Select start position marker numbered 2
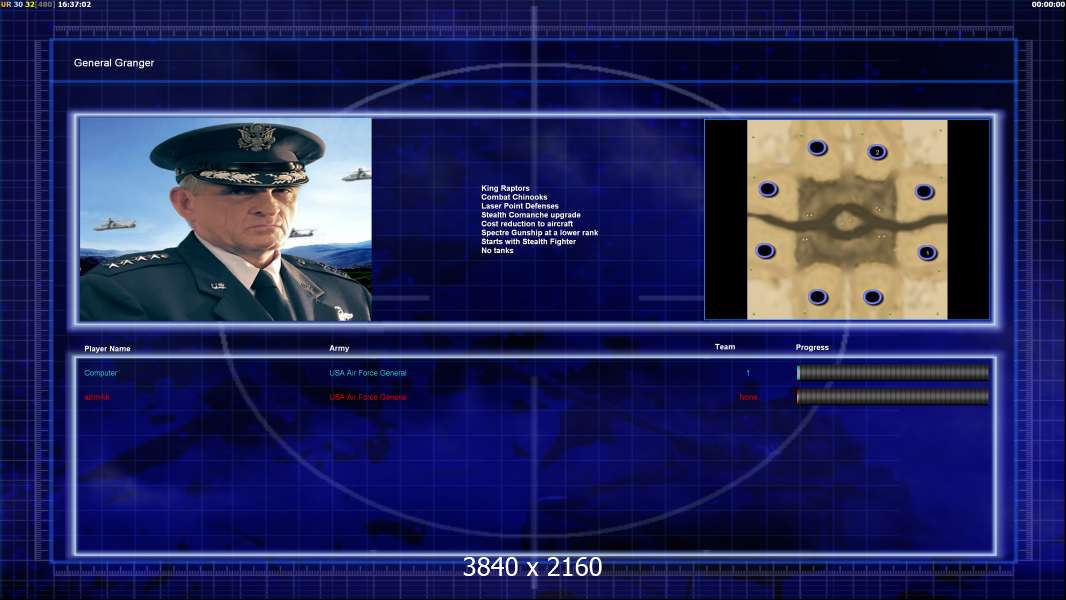Image resolution: width=1066 pixels, height=600 pixels. tap(877, 152)
